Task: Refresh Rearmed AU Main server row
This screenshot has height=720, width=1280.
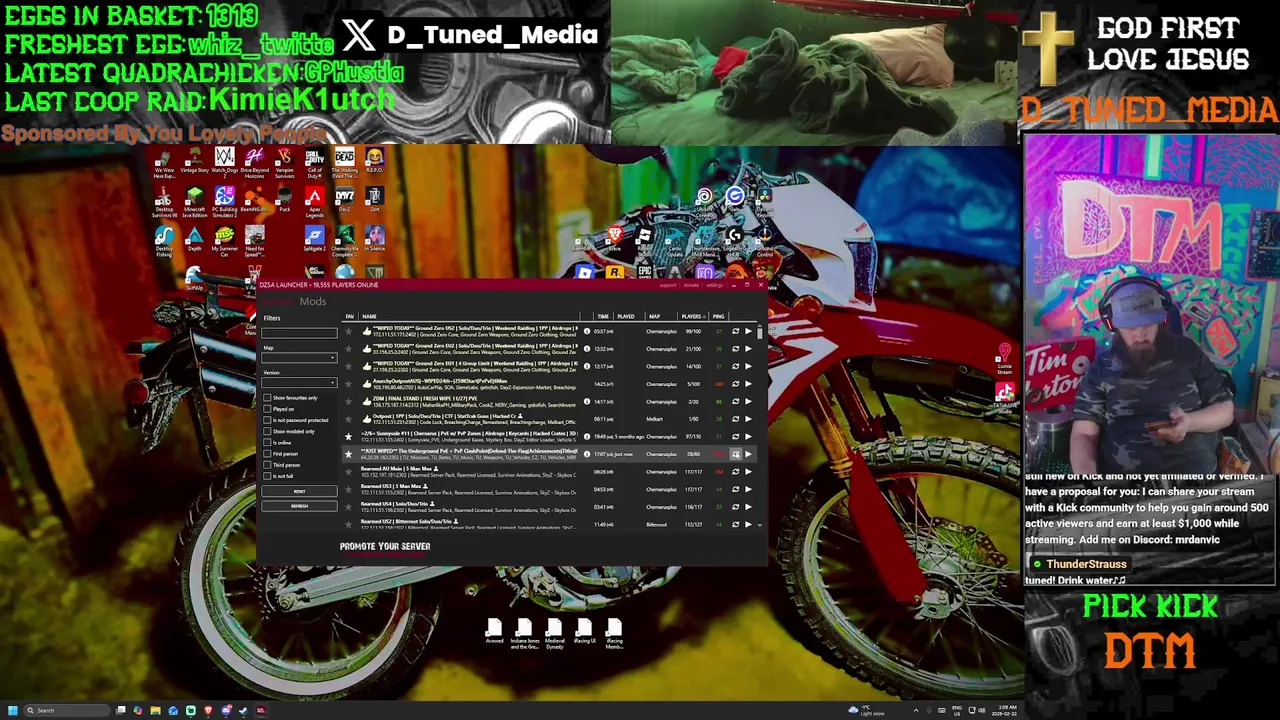Action: coord(735,472)
